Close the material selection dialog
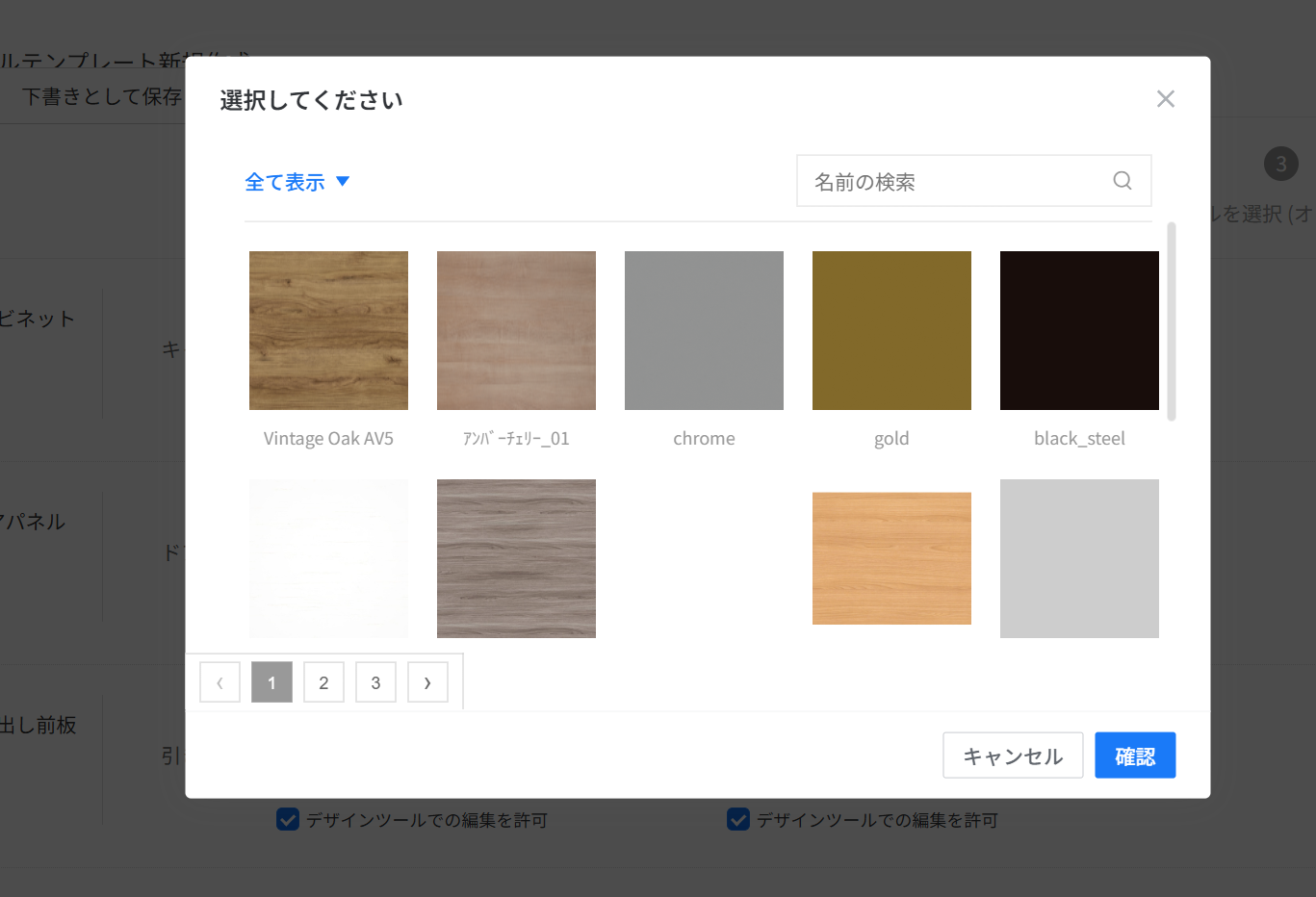 pos(1165,99)
